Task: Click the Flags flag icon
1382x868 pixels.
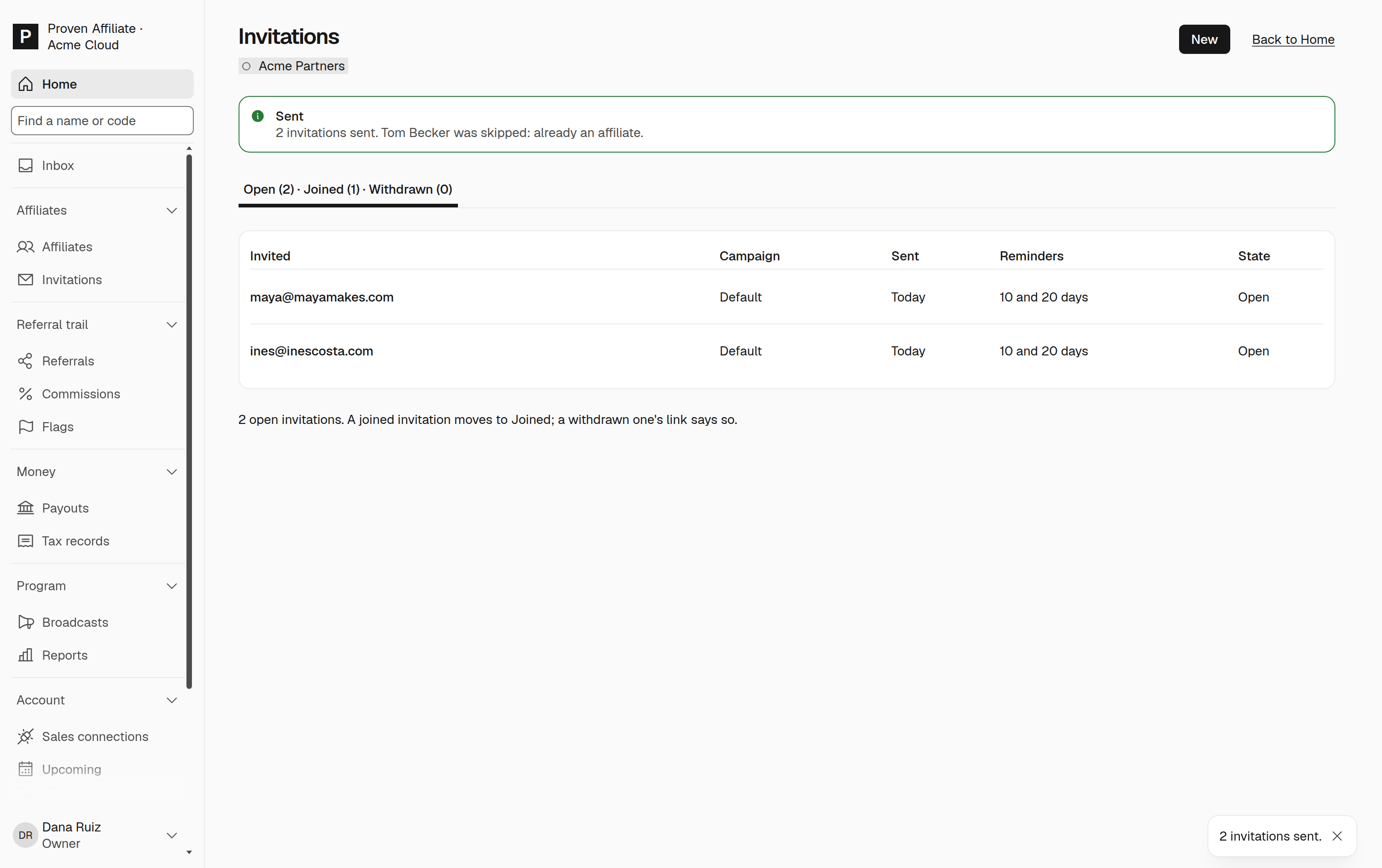Action: pyautogui.click(x=25, y=427)
